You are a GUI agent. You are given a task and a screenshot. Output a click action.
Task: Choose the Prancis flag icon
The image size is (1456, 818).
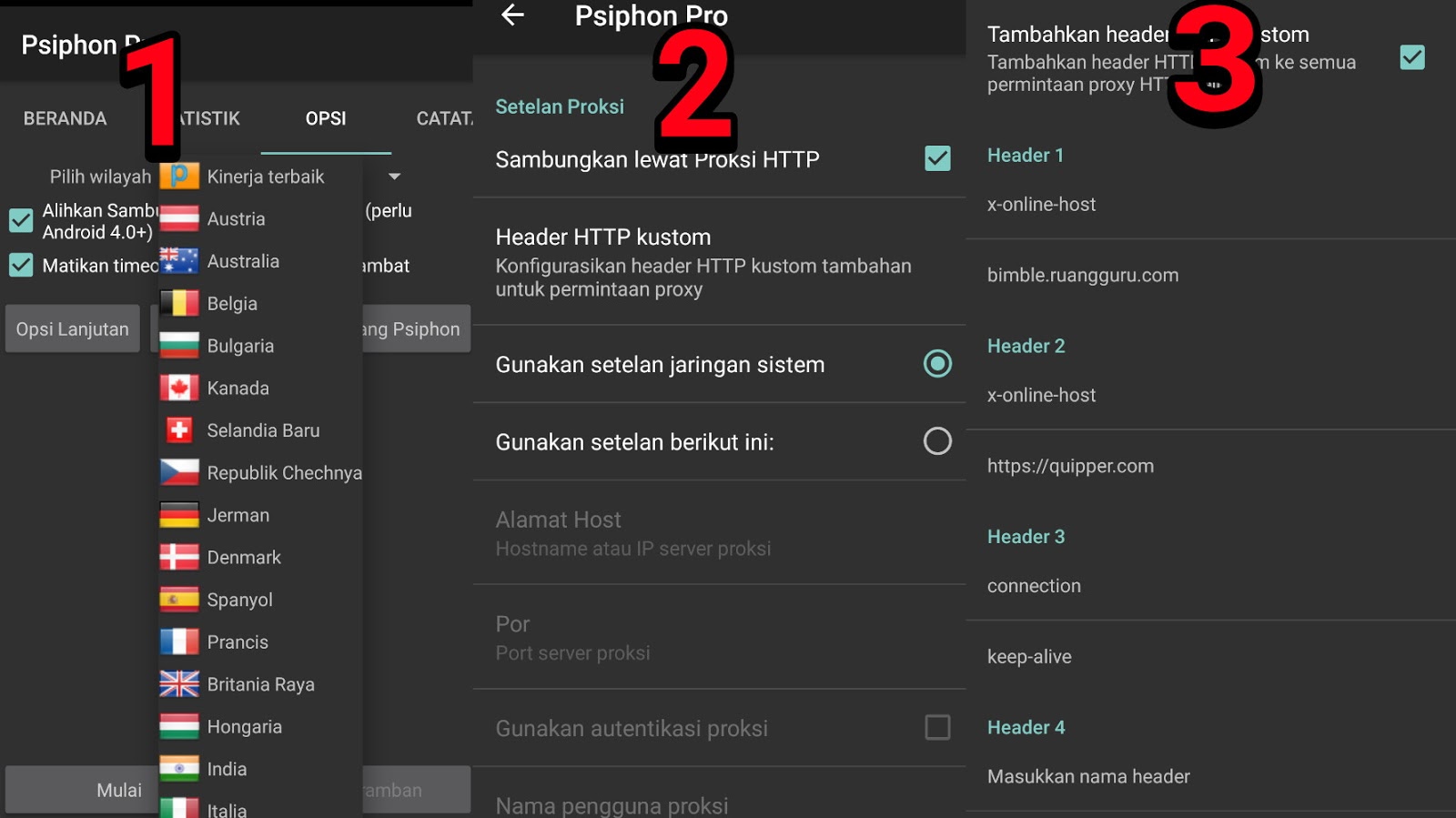point(179,641)
